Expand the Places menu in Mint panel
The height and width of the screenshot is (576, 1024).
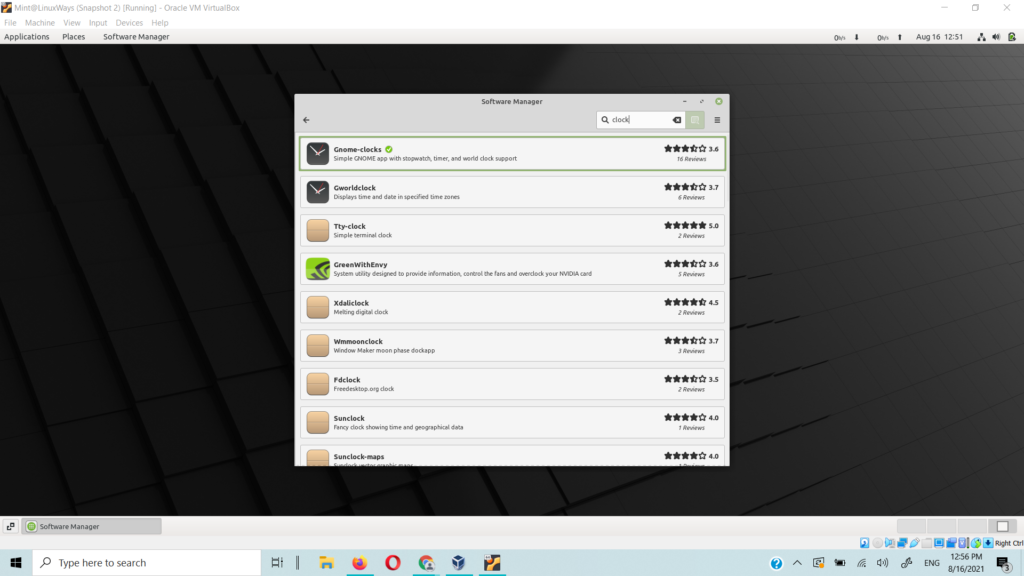[73, 37]
